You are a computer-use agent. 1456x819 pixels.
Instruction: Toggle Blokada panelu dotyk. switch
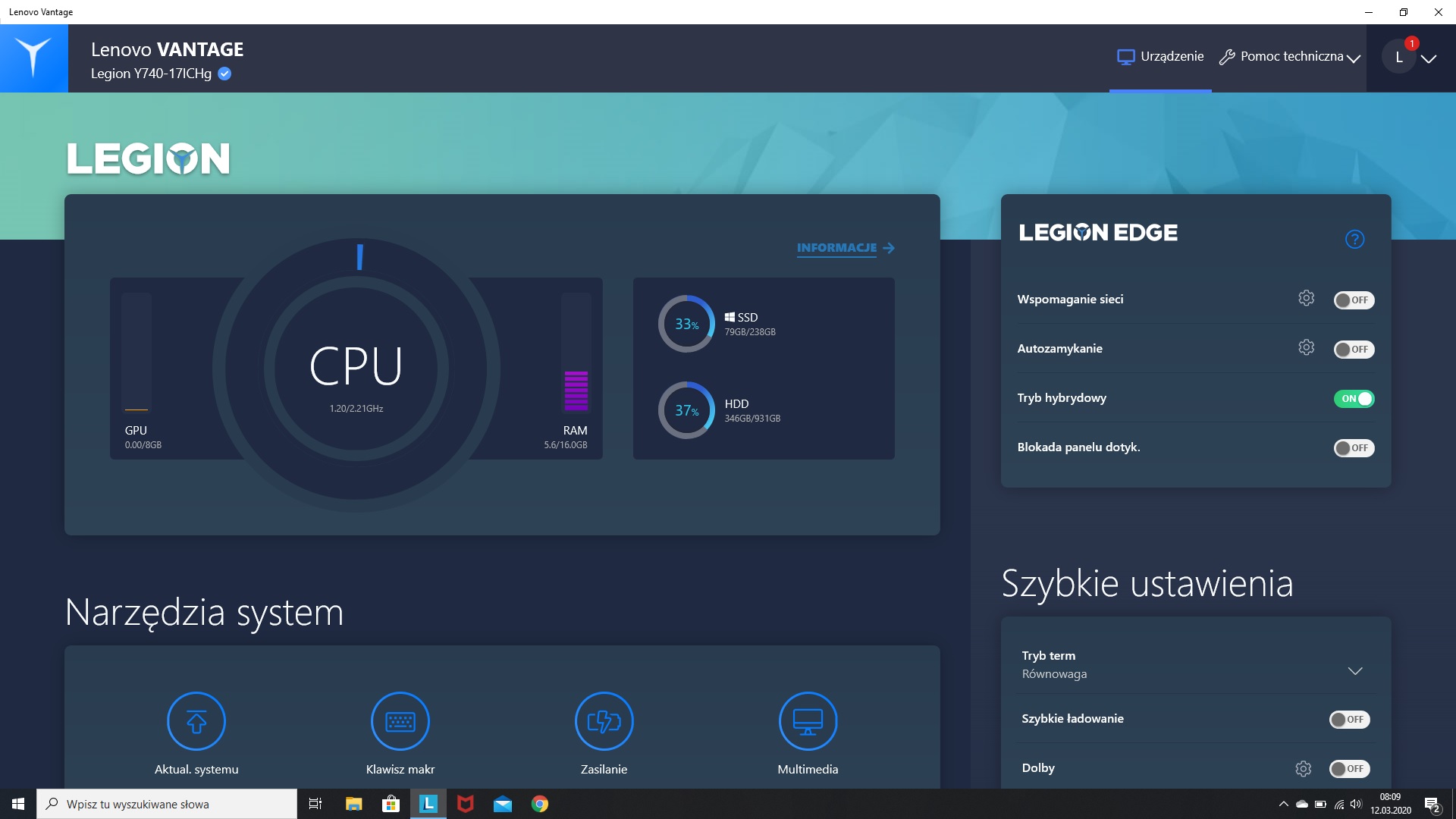coord(1354,448)
